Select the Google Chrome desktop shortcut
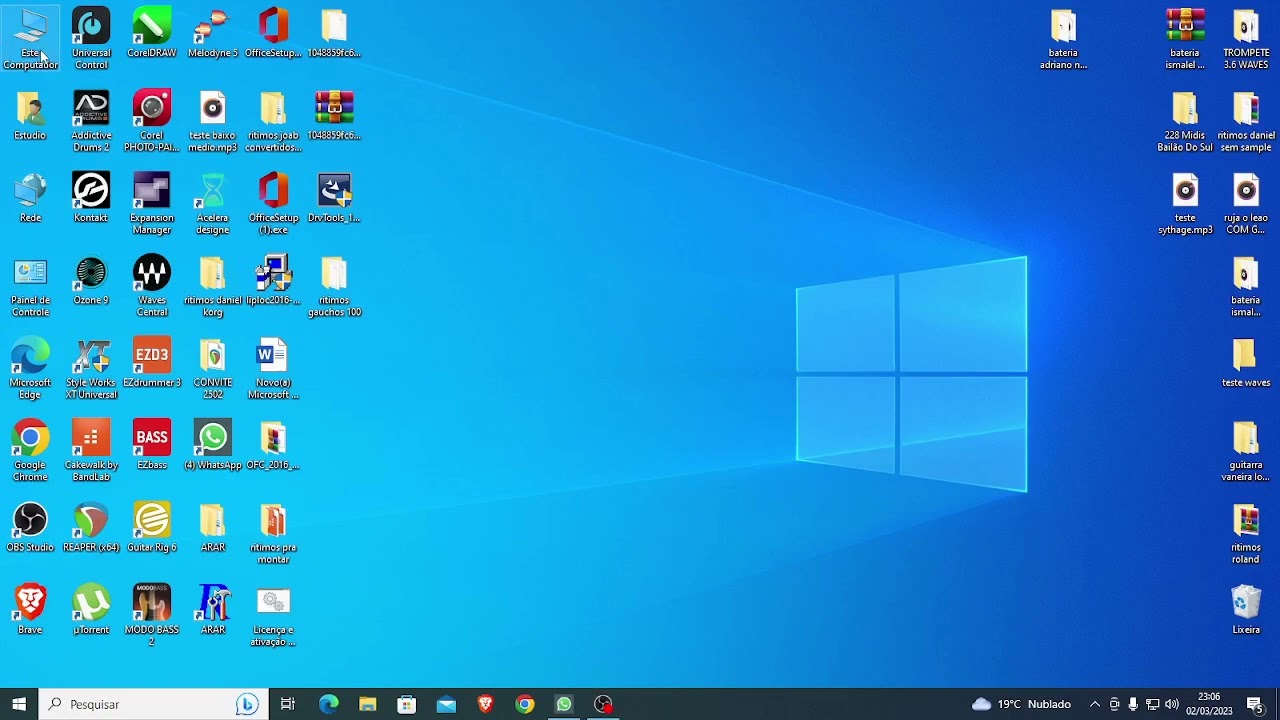 (x=30, y=452)
